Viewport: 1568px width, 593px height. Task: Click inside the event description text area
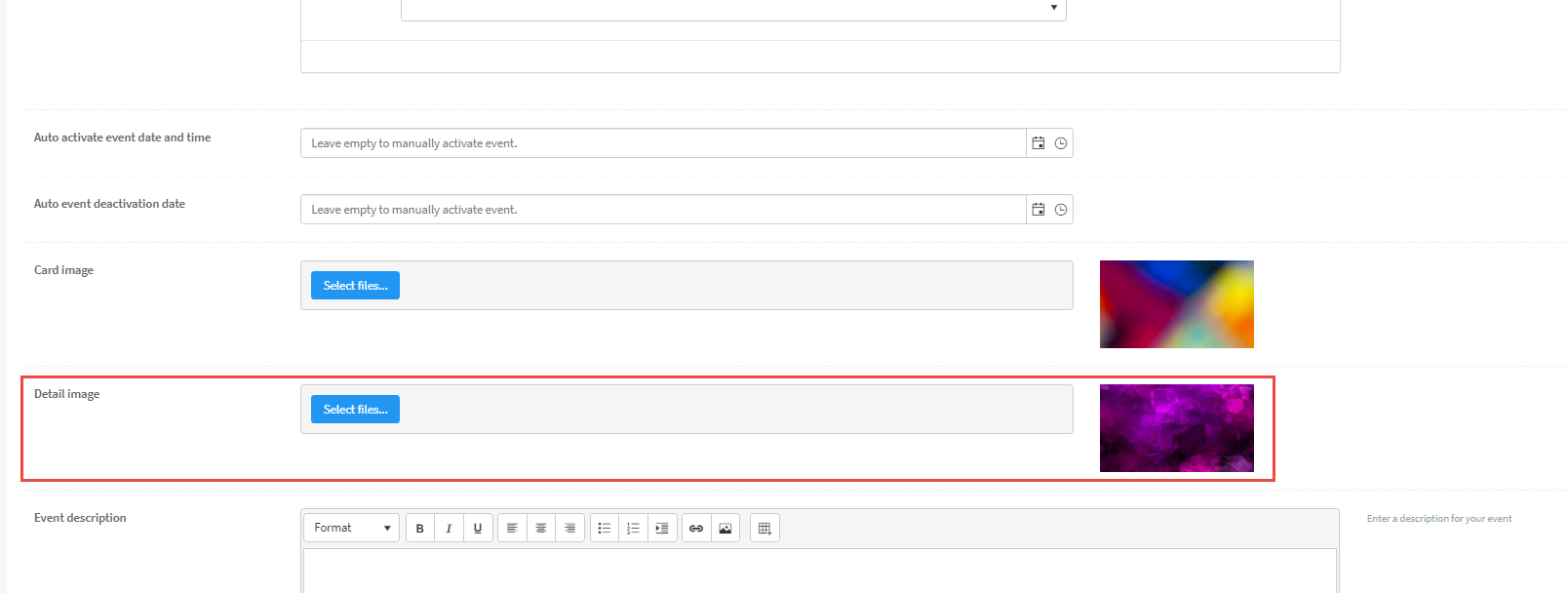pyautogui.click(x=820, y=571)
